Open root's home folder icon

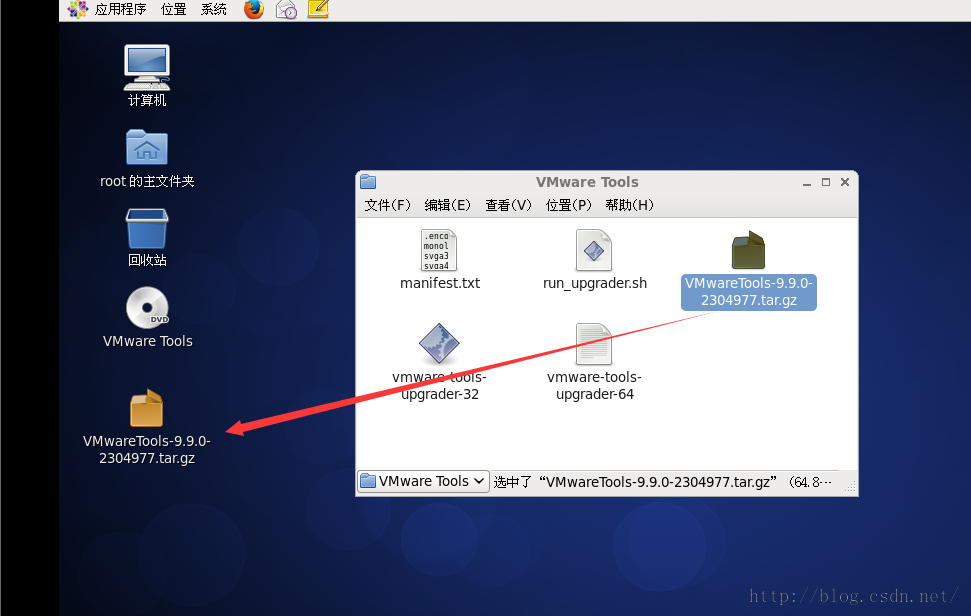tap(147, 147)
